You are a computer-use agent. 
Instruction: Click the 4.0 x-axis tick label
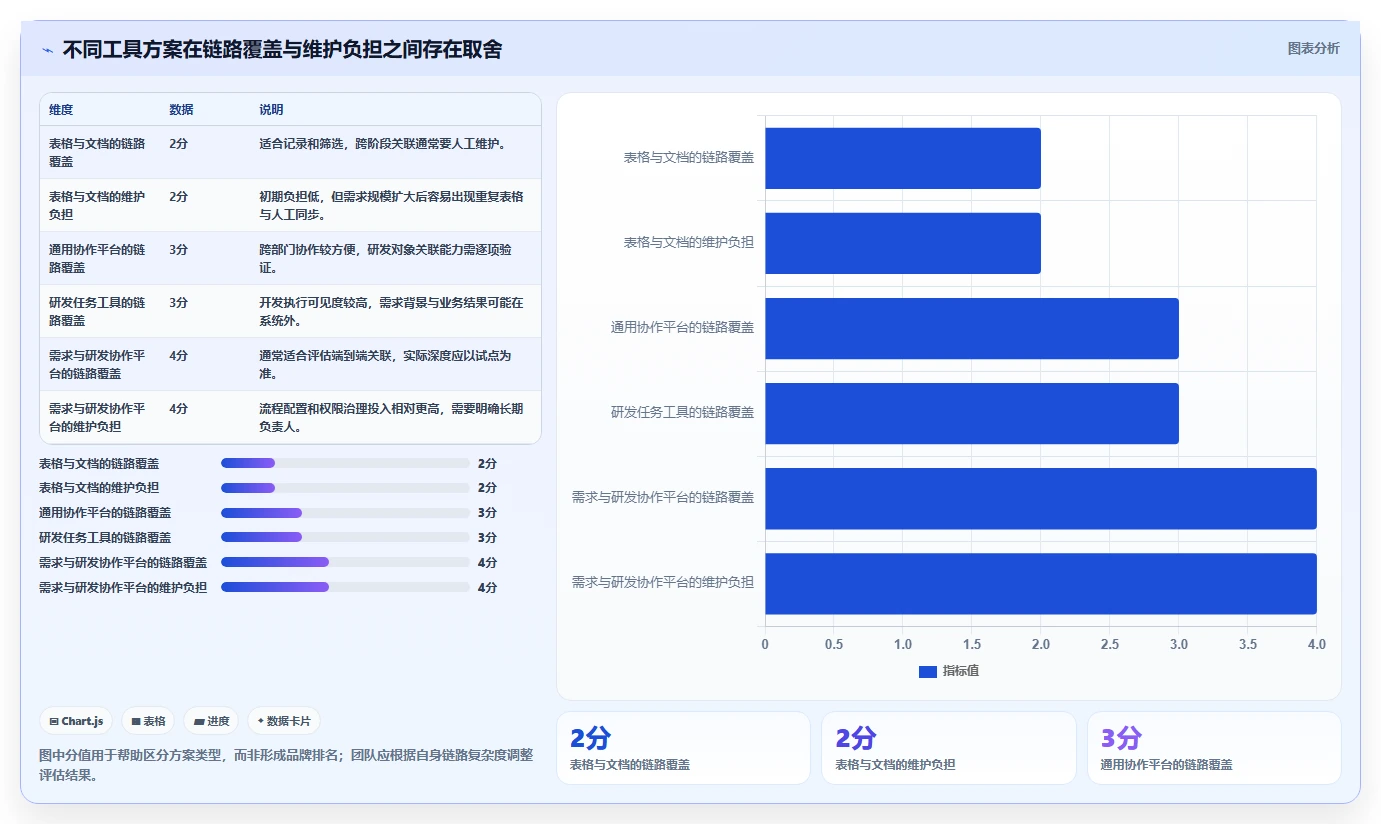coord(1316,645)
